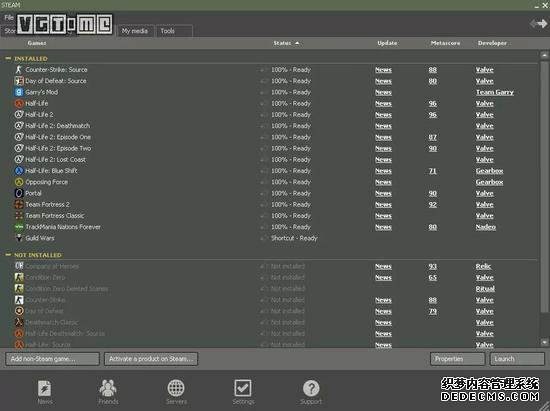The image size is (550, 411).
Task: Sort by the Developer column header
Action: click(492, 43)
